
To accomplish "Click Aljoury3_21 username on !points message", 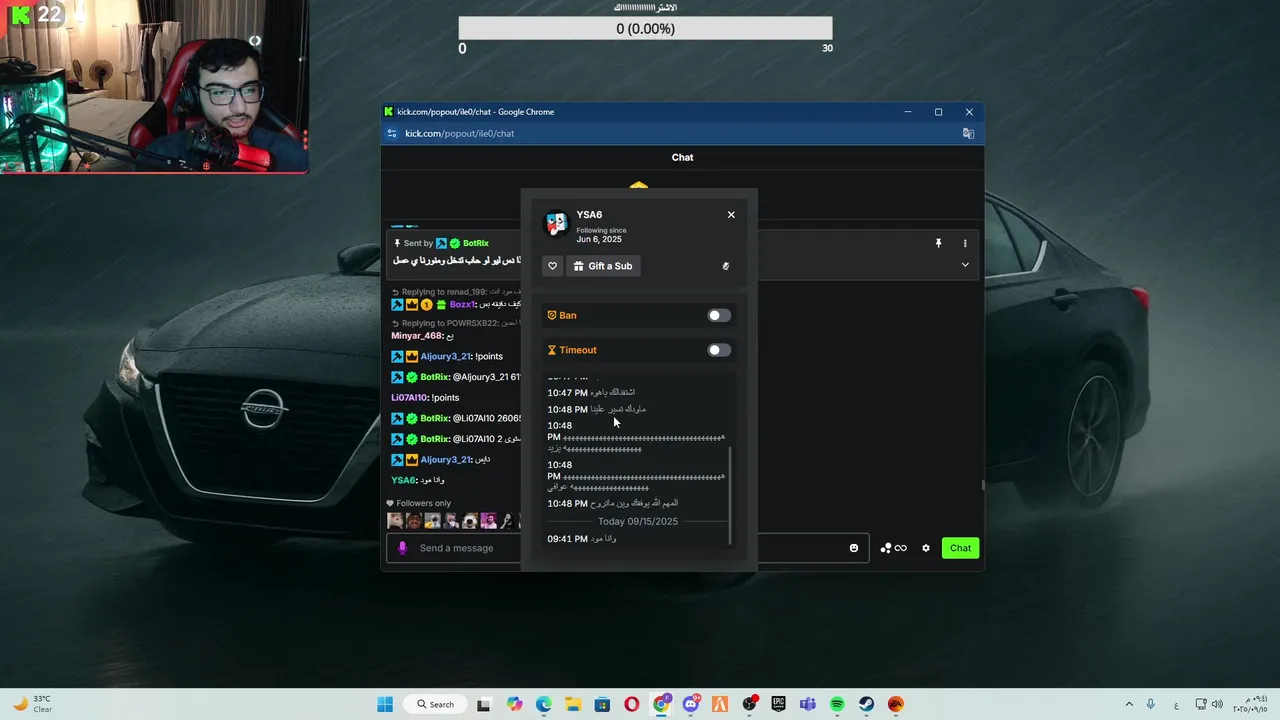I will (x=446, y=357).
